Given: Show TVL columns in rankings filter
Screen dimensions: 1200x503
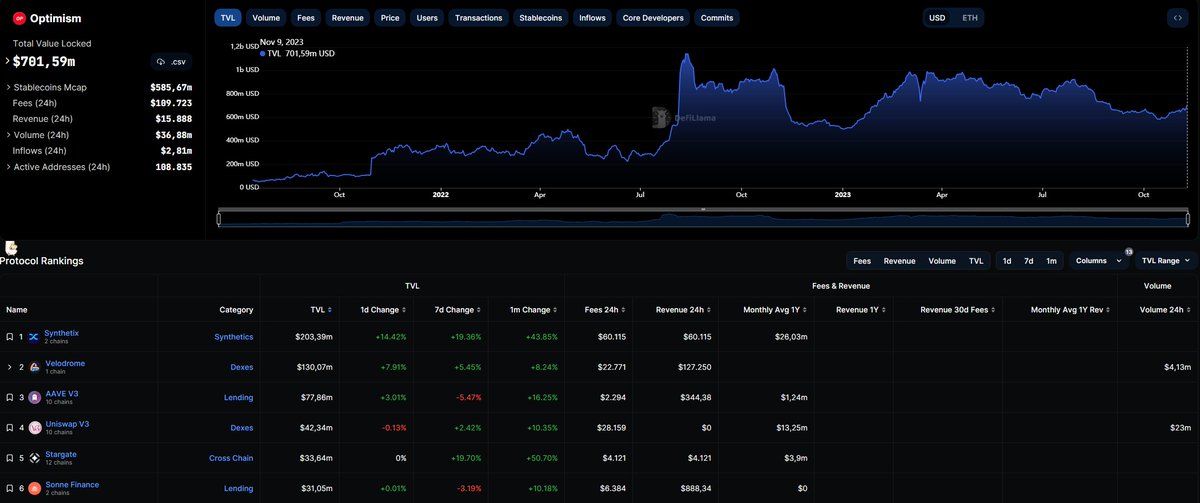Looking at the screenshot, I should (x=976, y=261).
